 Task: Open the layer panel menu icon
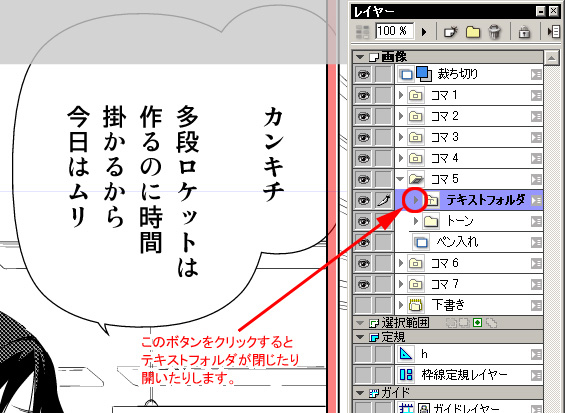pyautogui.click(x=553, y=32)
